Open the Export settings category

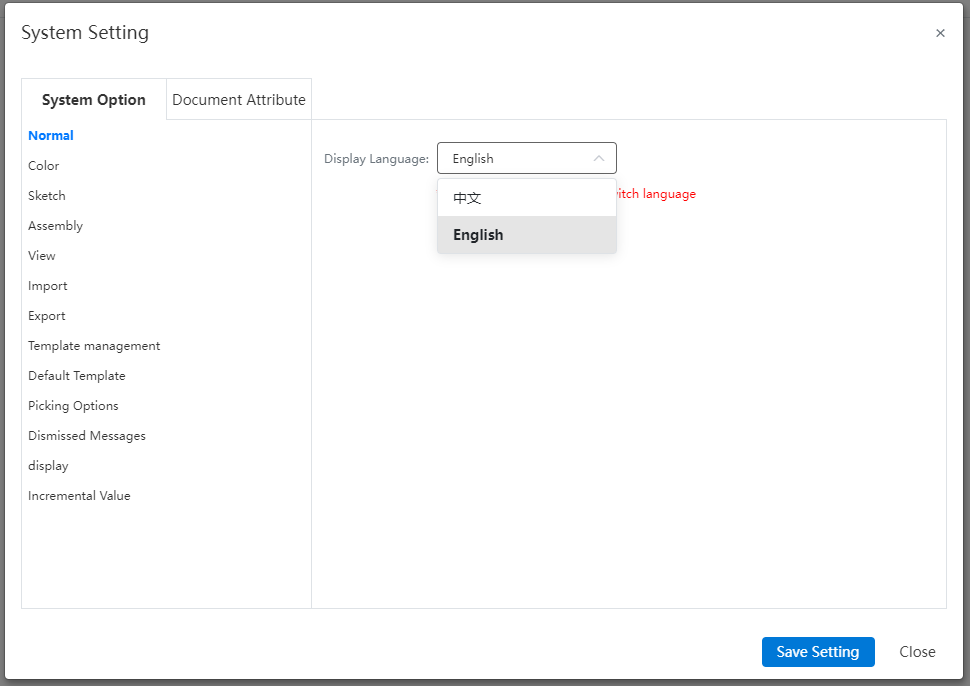tap(46, 315)
